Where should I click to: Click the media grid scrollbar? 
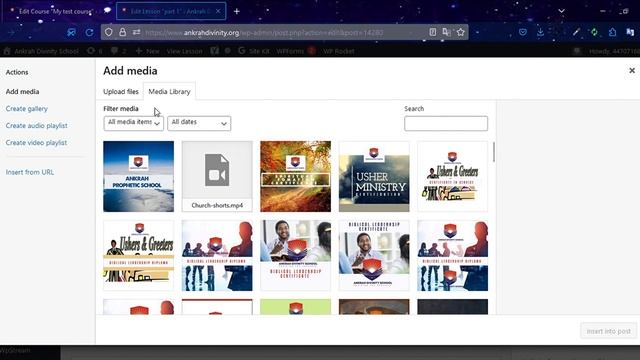[x=494, y=152]
